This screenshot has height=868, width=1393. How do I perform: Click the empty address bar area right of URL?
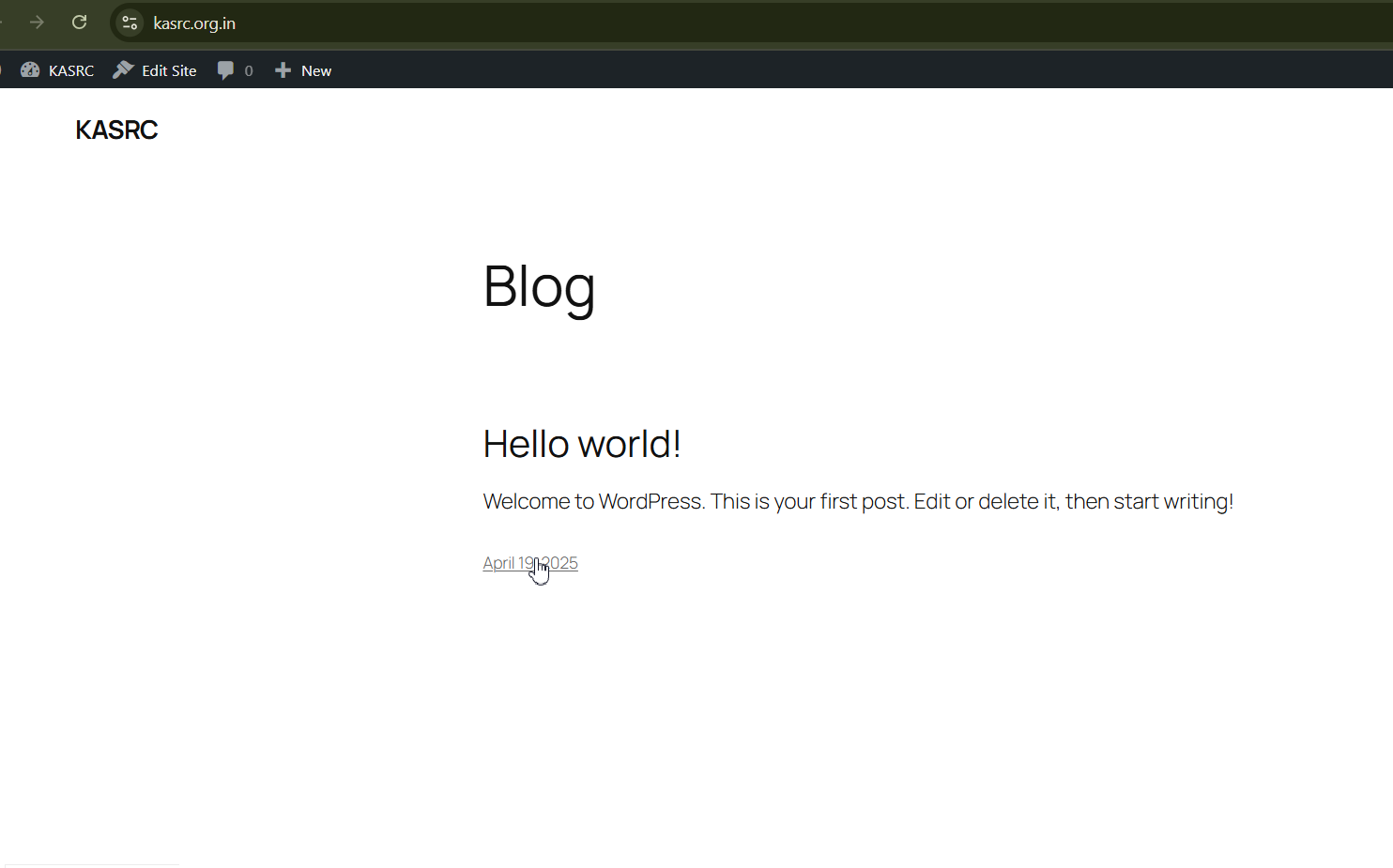coord(798,23)
